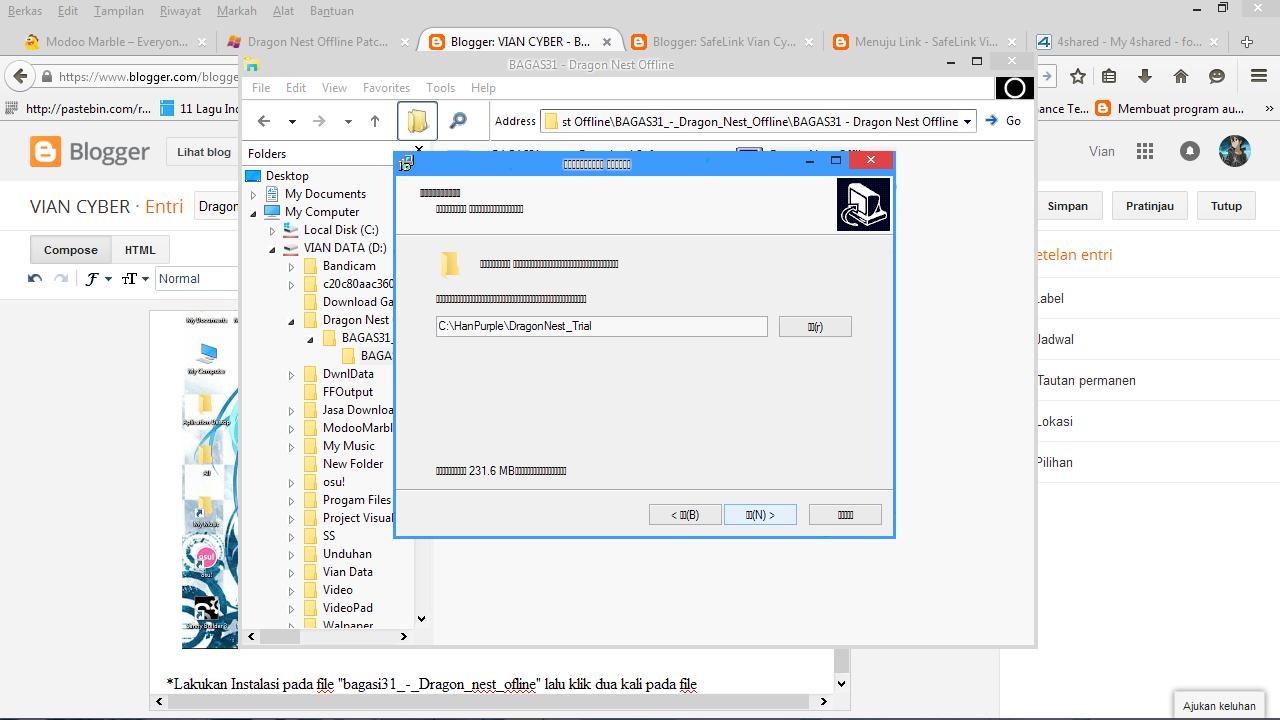Click Blogger logo icon
Screen dimensions: 1280x720
coord(45,152)
